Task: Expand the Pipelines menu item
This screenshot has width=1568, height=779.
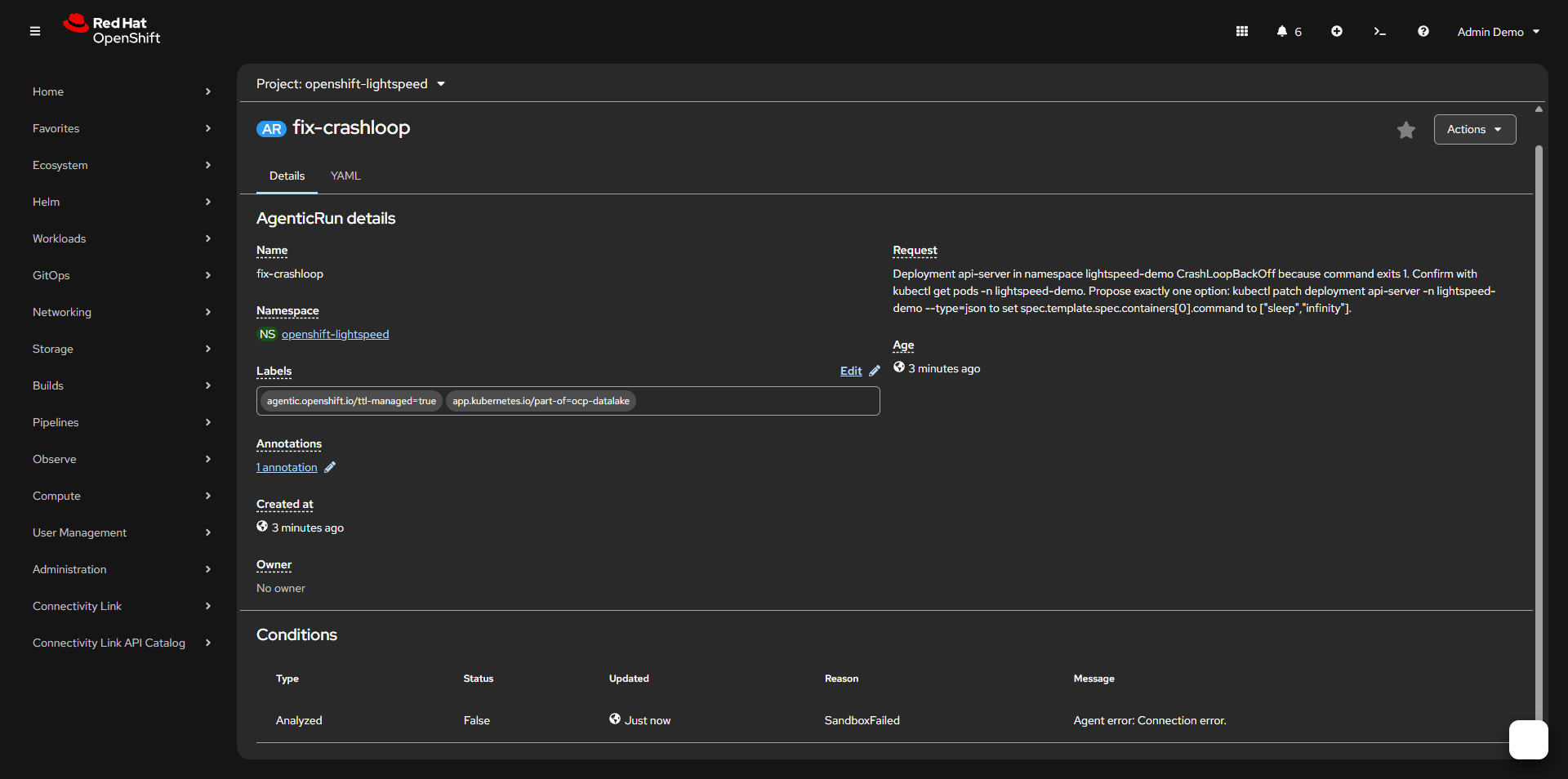Action: pos(121,422)
